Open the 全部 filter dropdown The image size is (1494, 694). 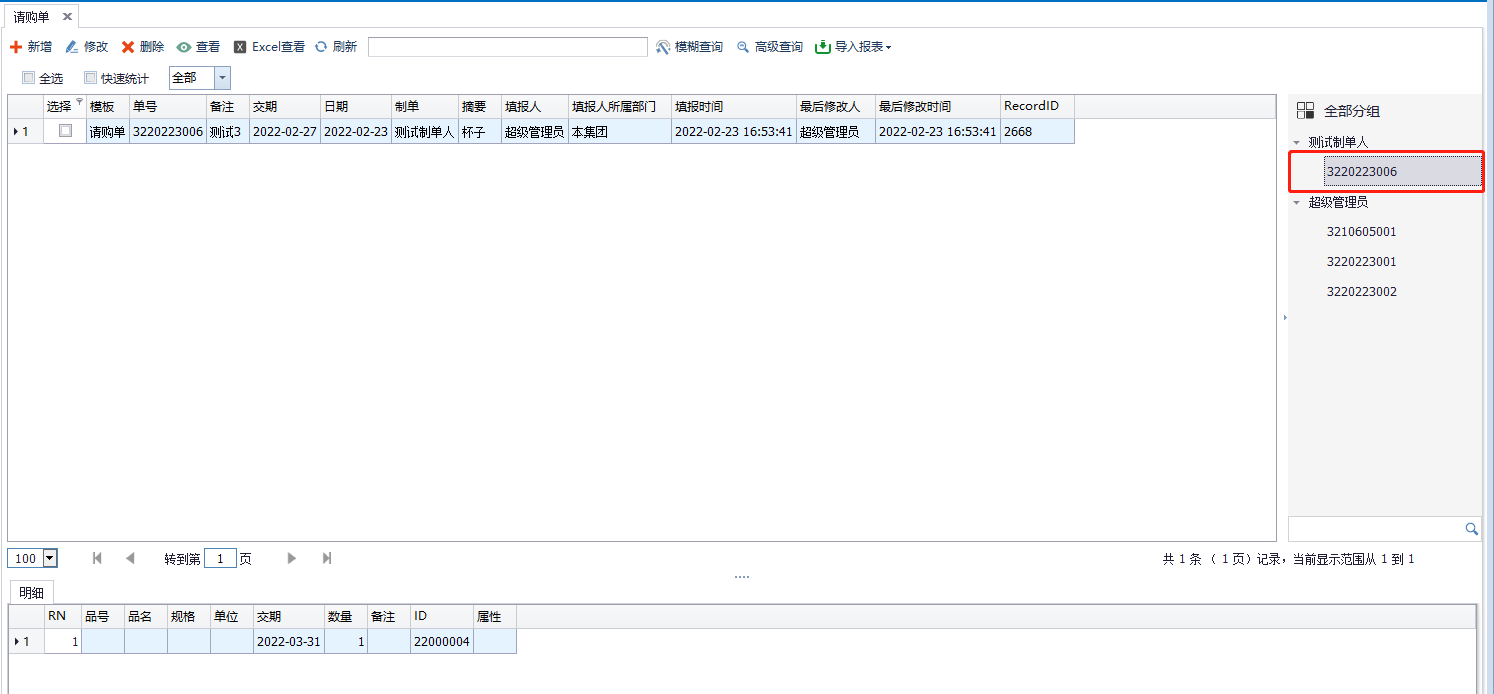pos(222,78)
